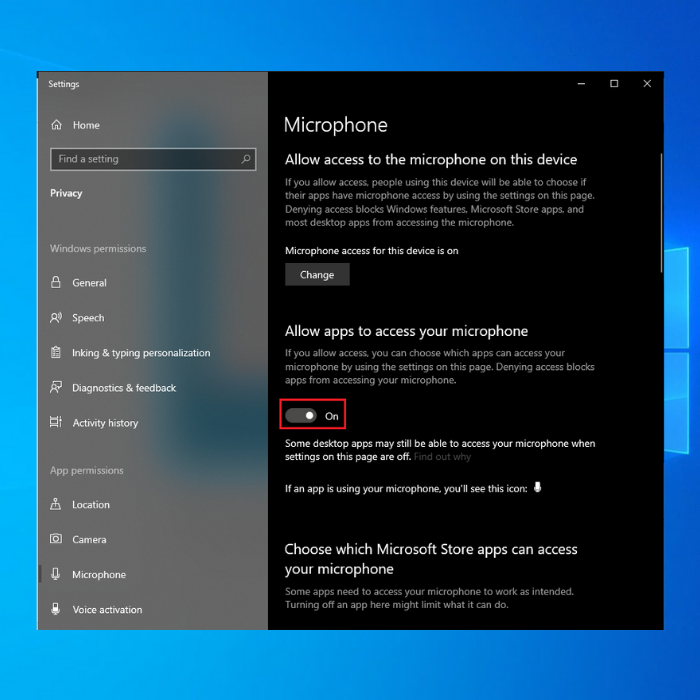Close the Settings window
Image resolution: width=700 pixels, height=700 pixels.
[647, 83]
